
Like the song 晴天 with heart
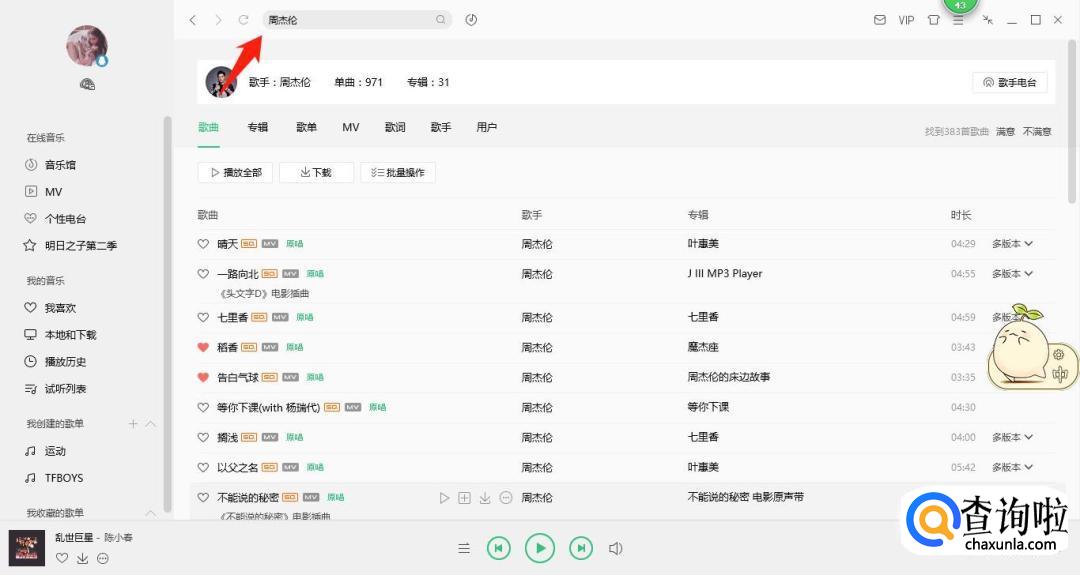[x=203, y=244]
